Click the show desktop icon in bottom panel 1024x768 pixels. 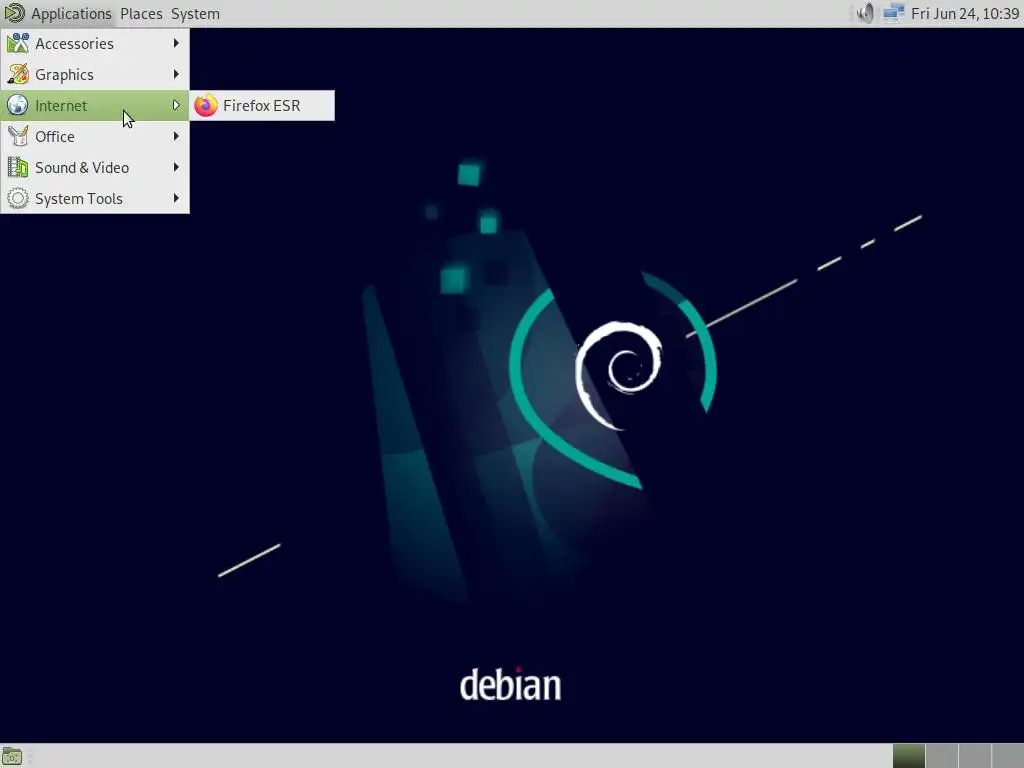tap(12, 756)
